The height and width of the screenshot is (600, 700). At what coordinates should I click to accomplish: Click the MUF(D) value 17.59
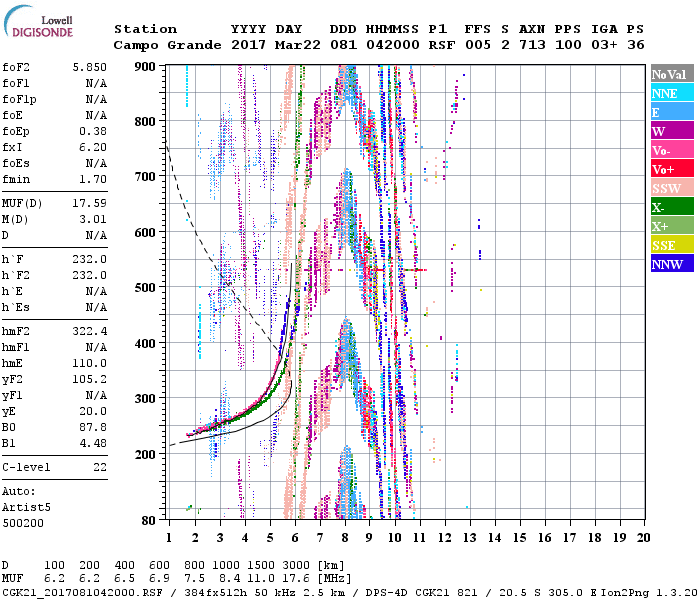pos(90,204)
